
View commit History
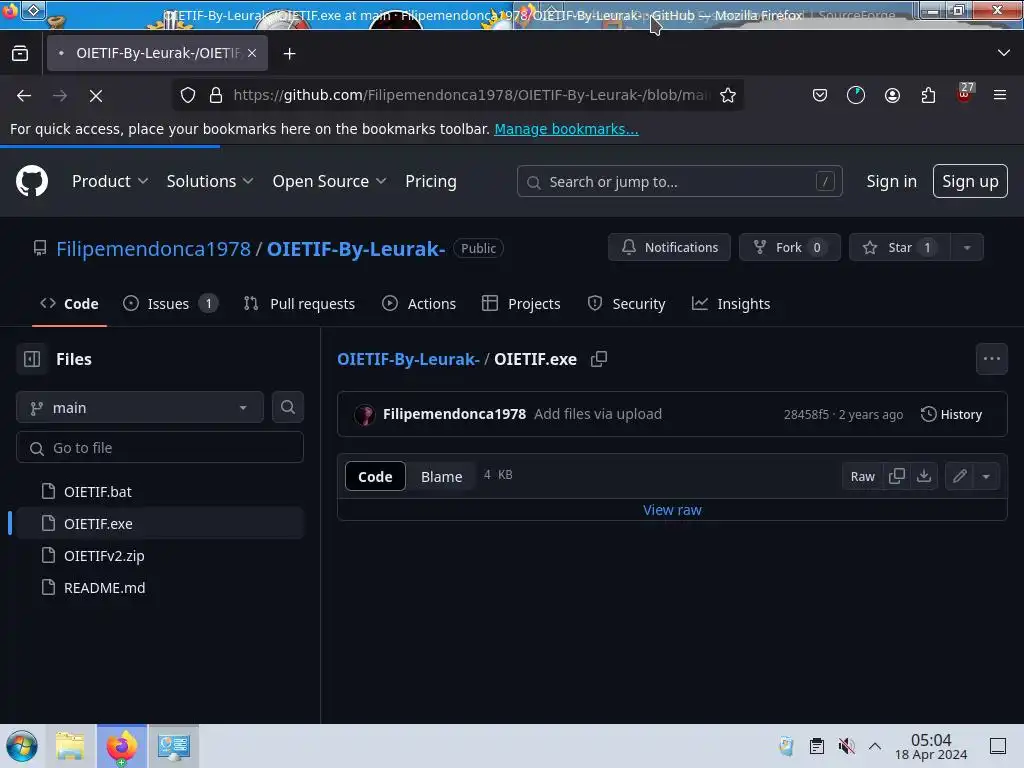951,414
